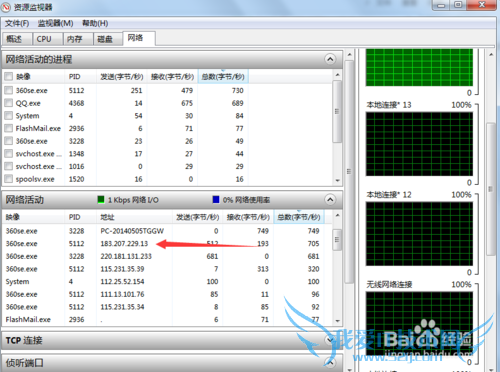Viewport: 500px width, 372px height.
Task: Click the topmost green network graph
Action: 419,67
